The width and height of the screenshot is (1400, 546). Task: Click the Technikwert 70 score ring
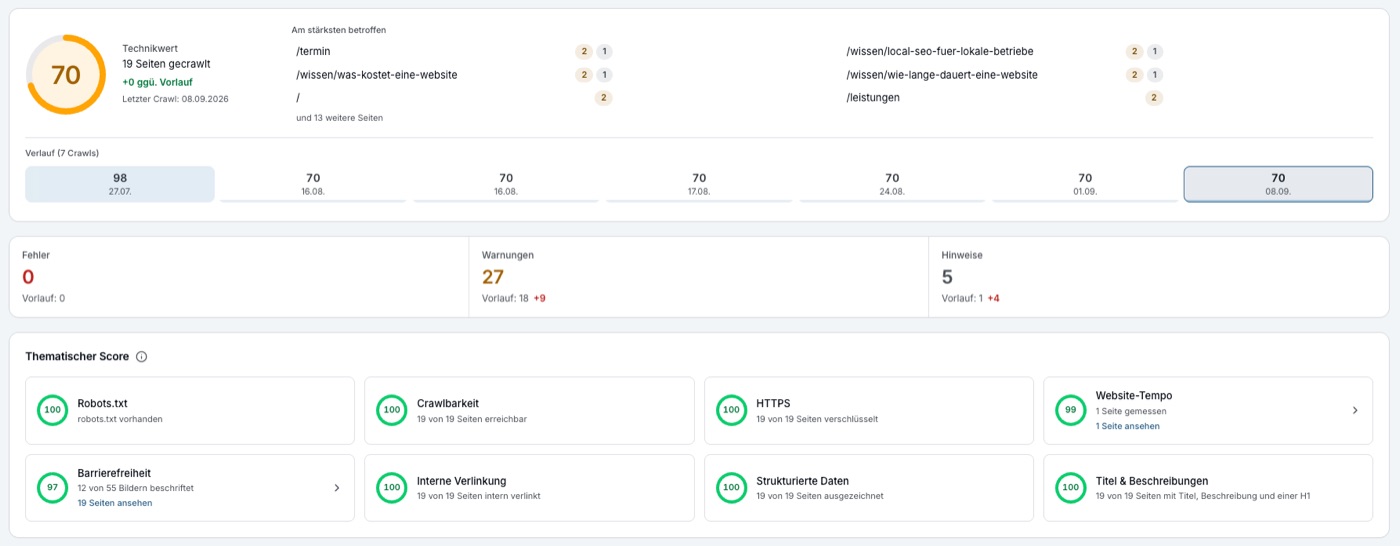point(66,75)
